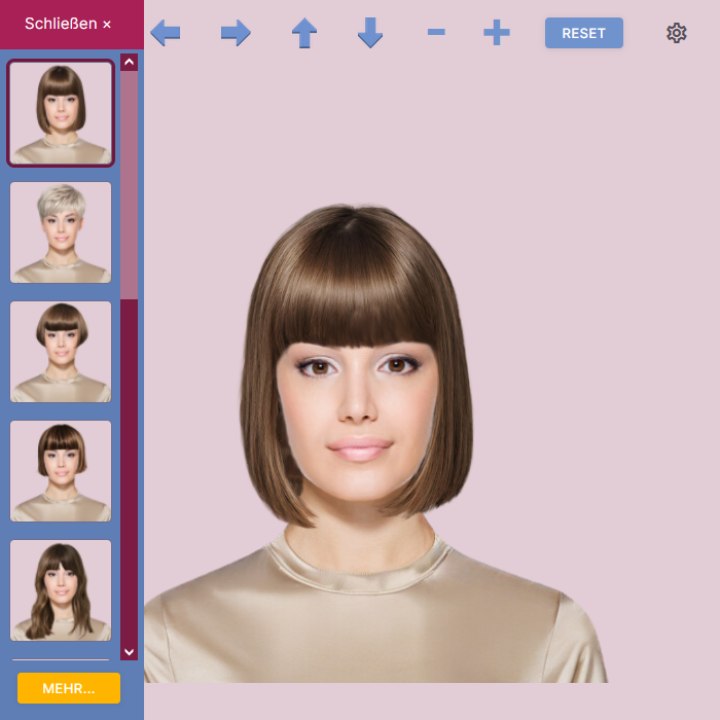Screen dimensions: 720x720
Task: Pick the bowl cut with dark fringe thumbnail
Action: point(61,352)
